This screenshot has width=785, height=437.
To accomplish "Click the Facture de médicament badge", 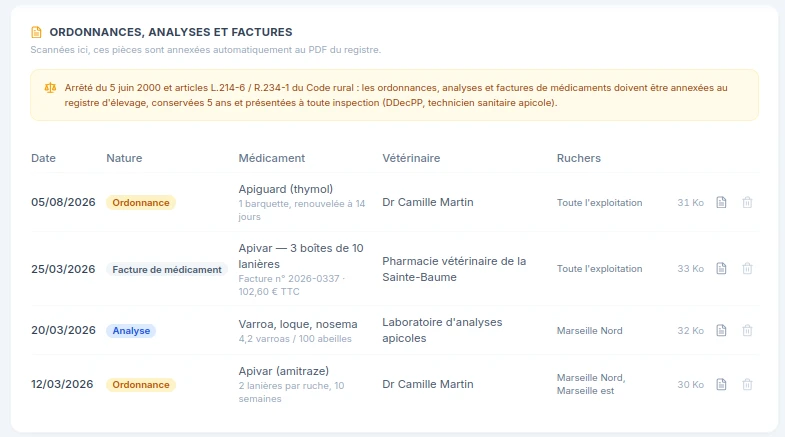I will point(167,269).
